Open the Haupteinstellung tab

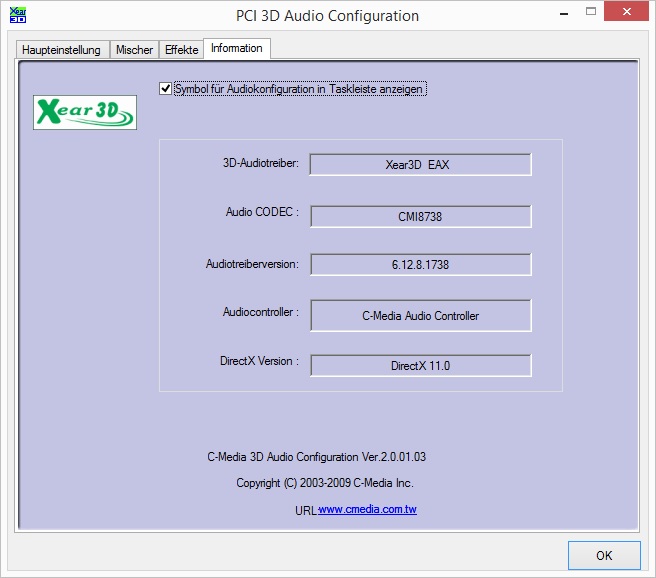pyautogui.click(x=62, y=49)
